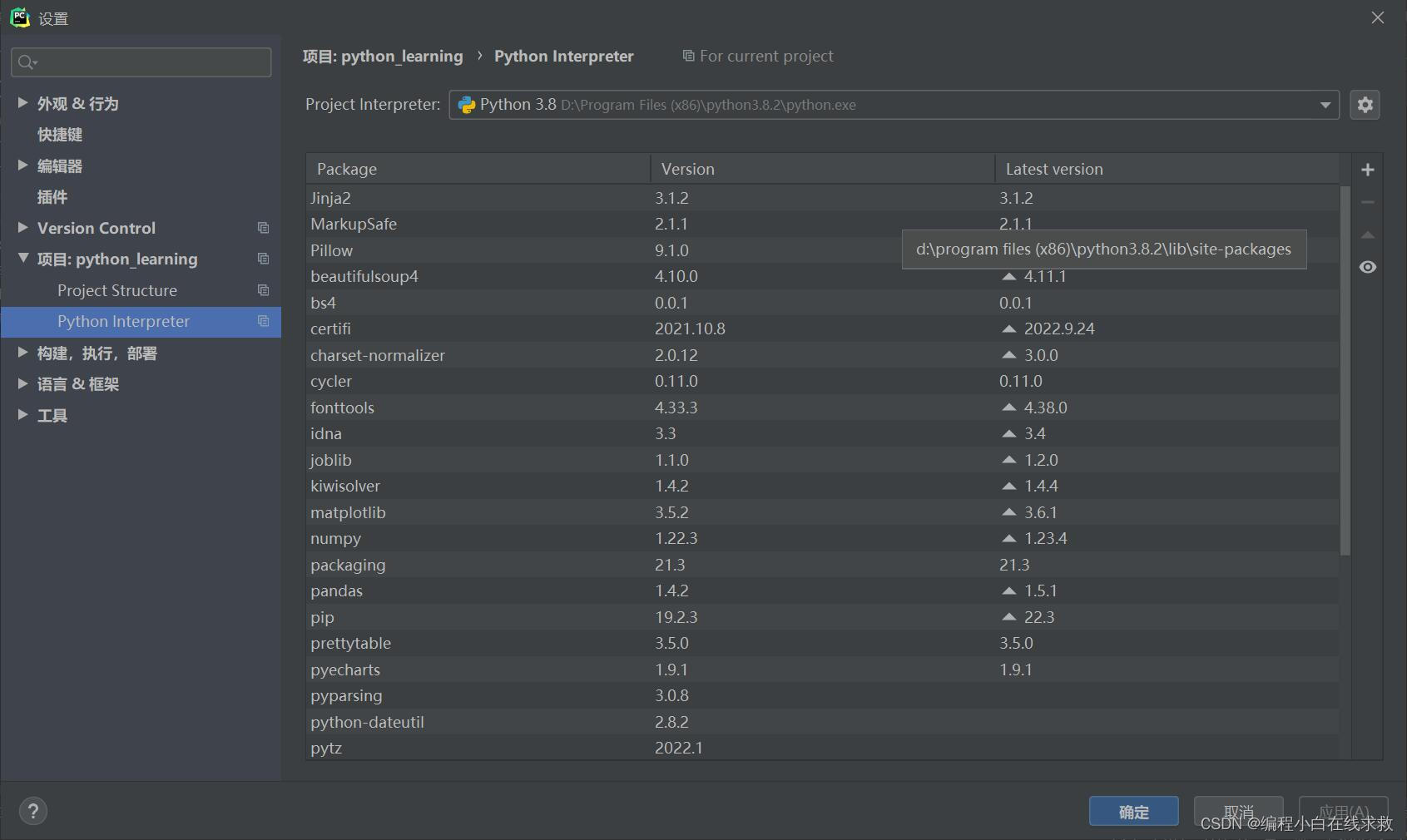Click the Version column header
This screenshot has width=1407, height=840.
822,169
